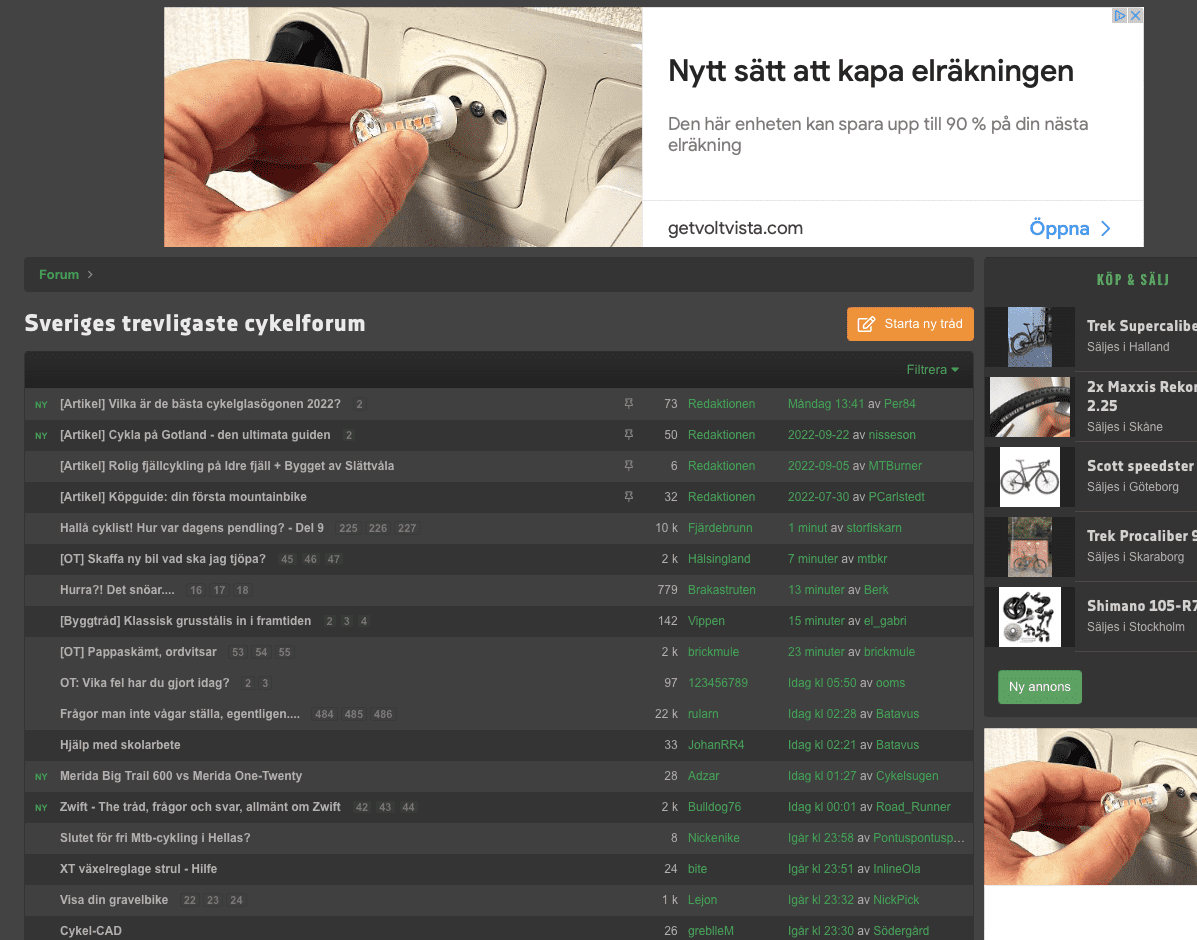Click the AdChoices triangle icon in top ad
Screen dimensions: 1197x940
click(x=1121, y=16)
